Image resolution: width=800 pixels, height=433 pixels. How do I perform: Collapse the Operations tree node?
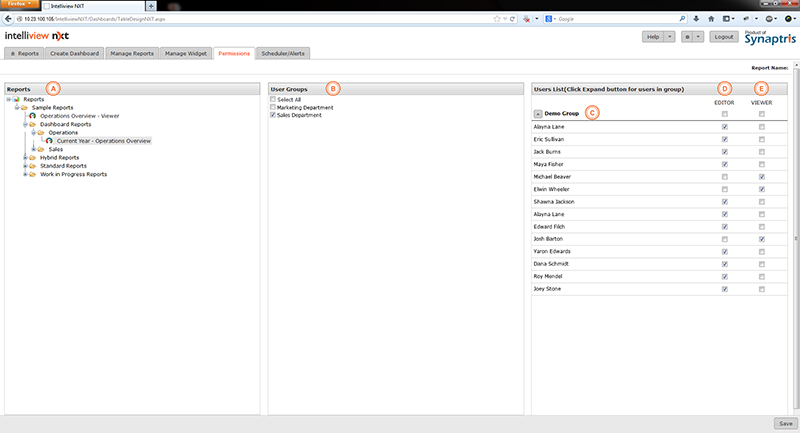pyautogui.click(x=33, y=133)
